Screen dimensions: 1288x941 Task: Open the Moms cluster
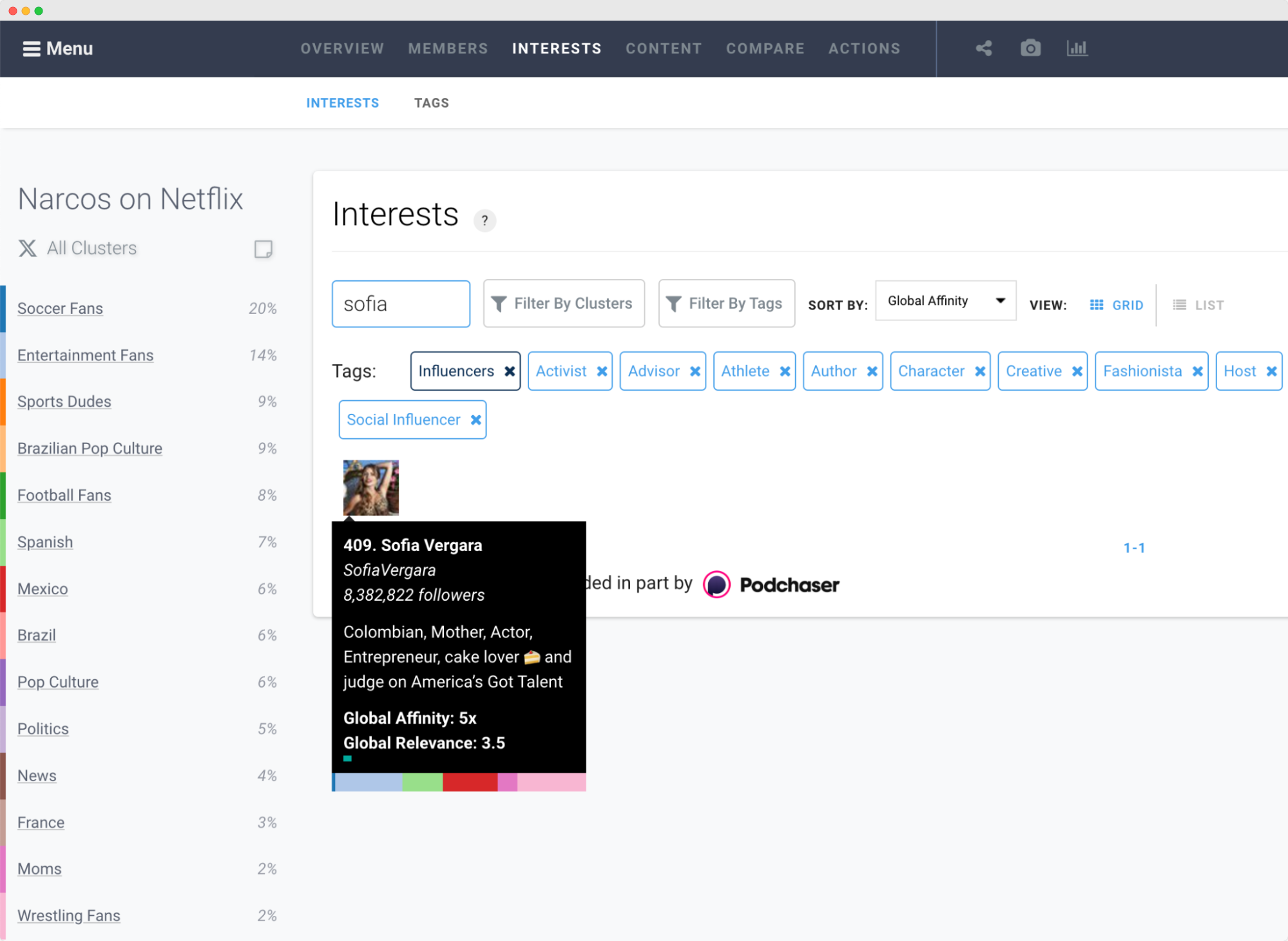pyautogui.click(x=39, y=869)
